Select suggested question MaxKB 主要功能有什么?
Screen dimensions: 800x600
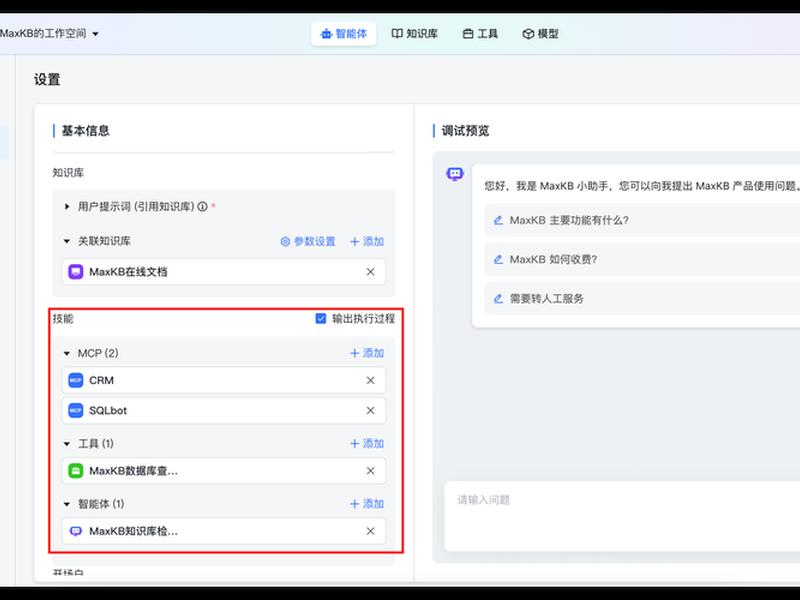coord(642,220)
